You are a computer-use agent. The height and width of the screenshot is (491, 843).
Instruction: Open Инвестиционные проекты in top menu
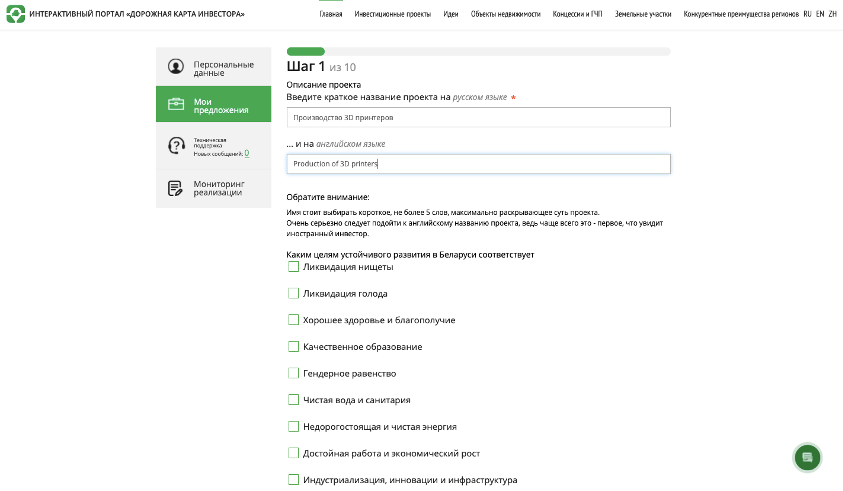[392, 14]
